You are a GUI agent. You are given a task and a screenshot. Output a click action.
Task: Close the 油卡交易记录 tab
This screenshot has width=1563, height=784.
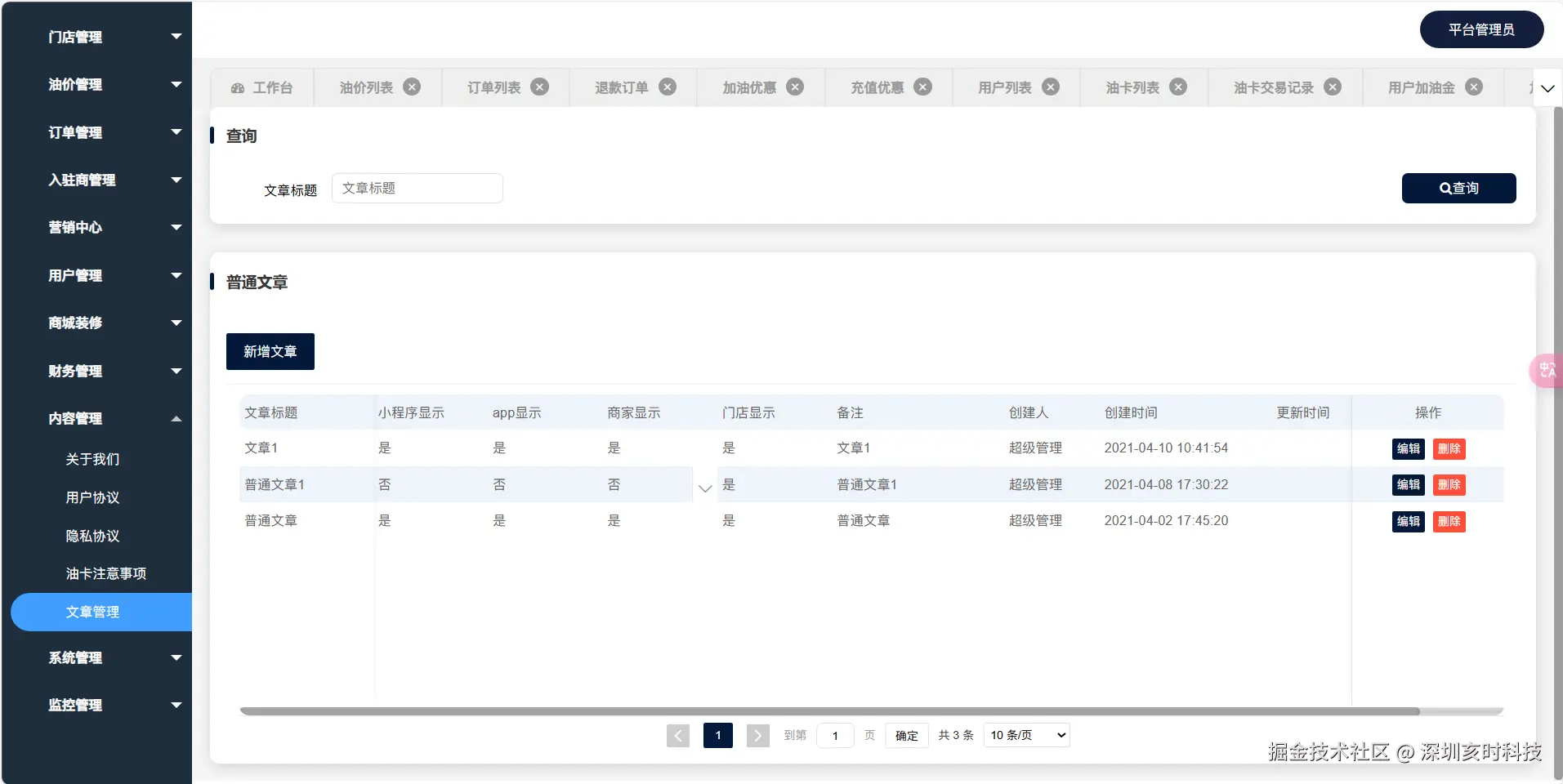[x=1333, y=87]
